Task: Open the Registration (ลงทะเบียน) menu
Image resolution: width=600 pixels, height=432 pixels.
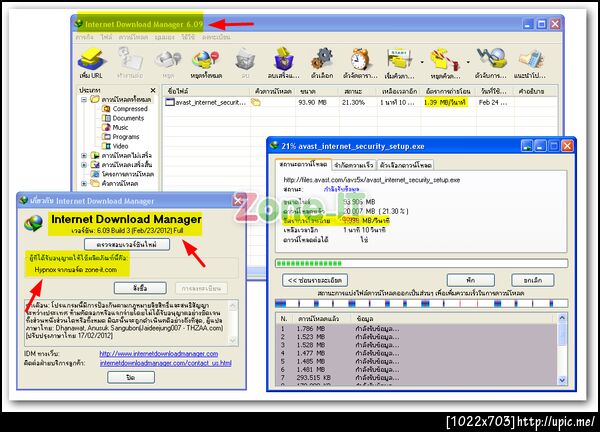Action: tap(216, 37)
